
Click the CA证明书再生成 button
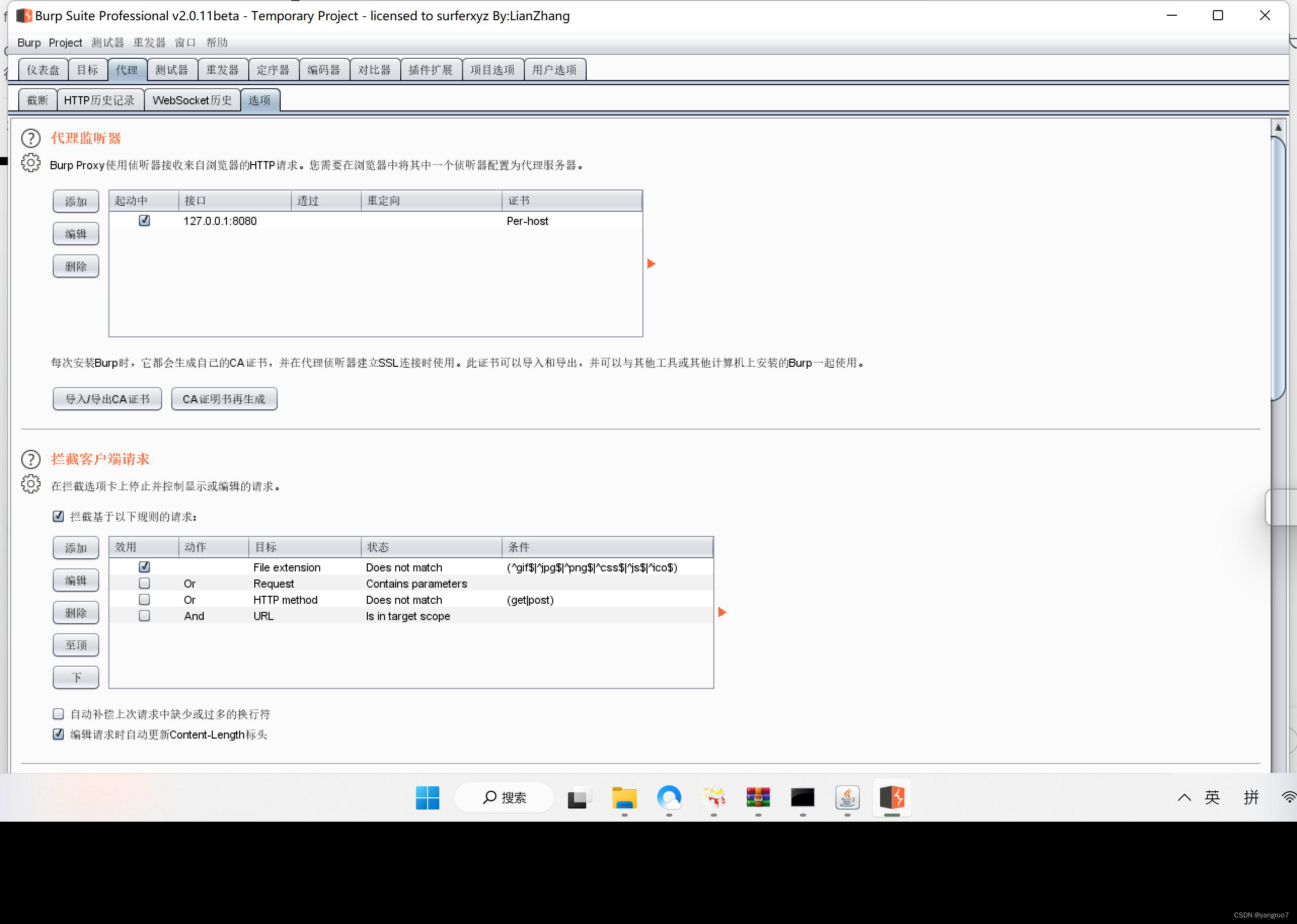[x=223, y=398]
